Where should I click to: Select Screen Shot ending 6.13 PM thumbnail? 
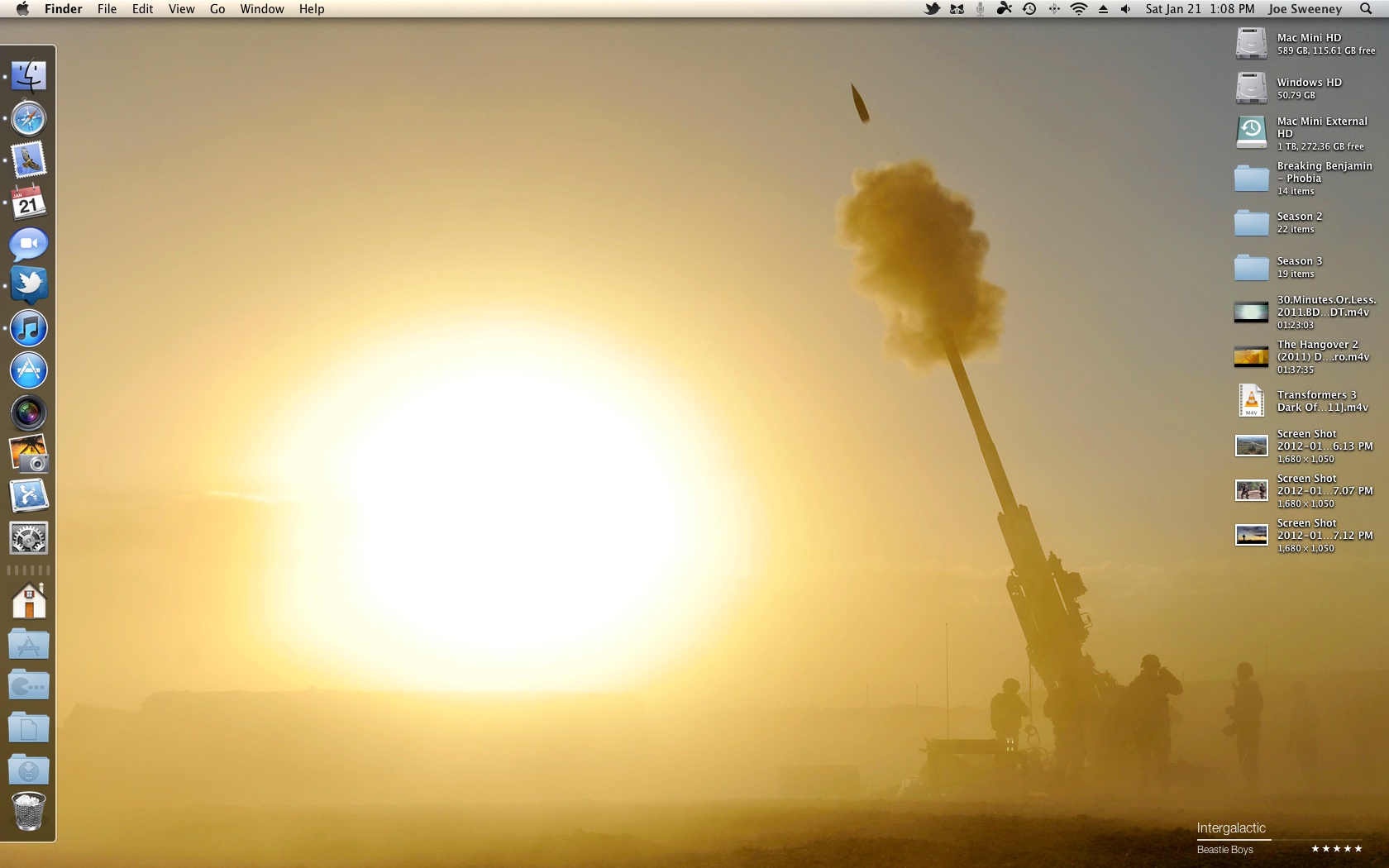[1251, 446]
